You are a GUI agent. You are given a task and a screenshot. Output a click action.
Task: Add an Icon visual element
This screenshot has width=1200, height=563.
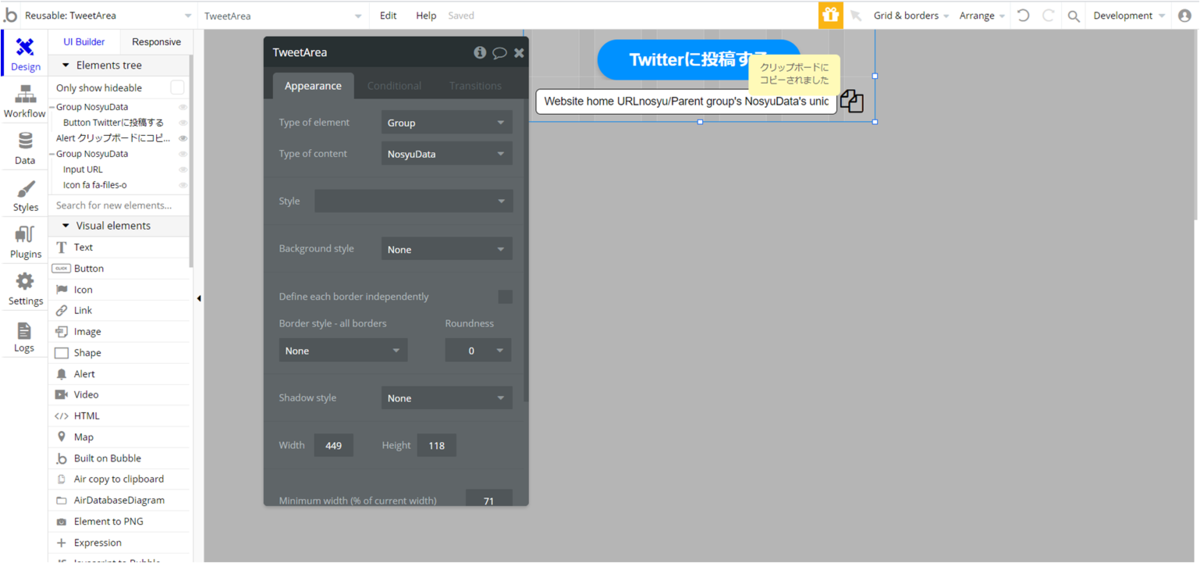click(119, 289)
